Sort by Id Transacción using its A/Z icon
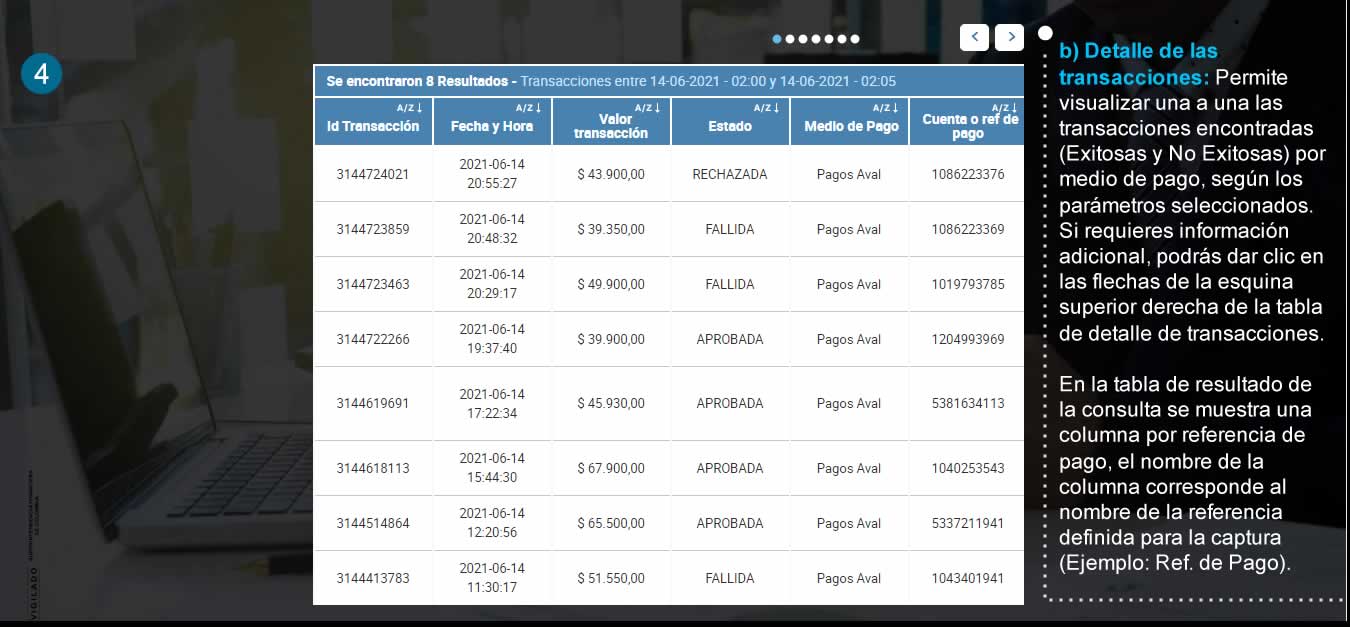 [x=409, y=107]
